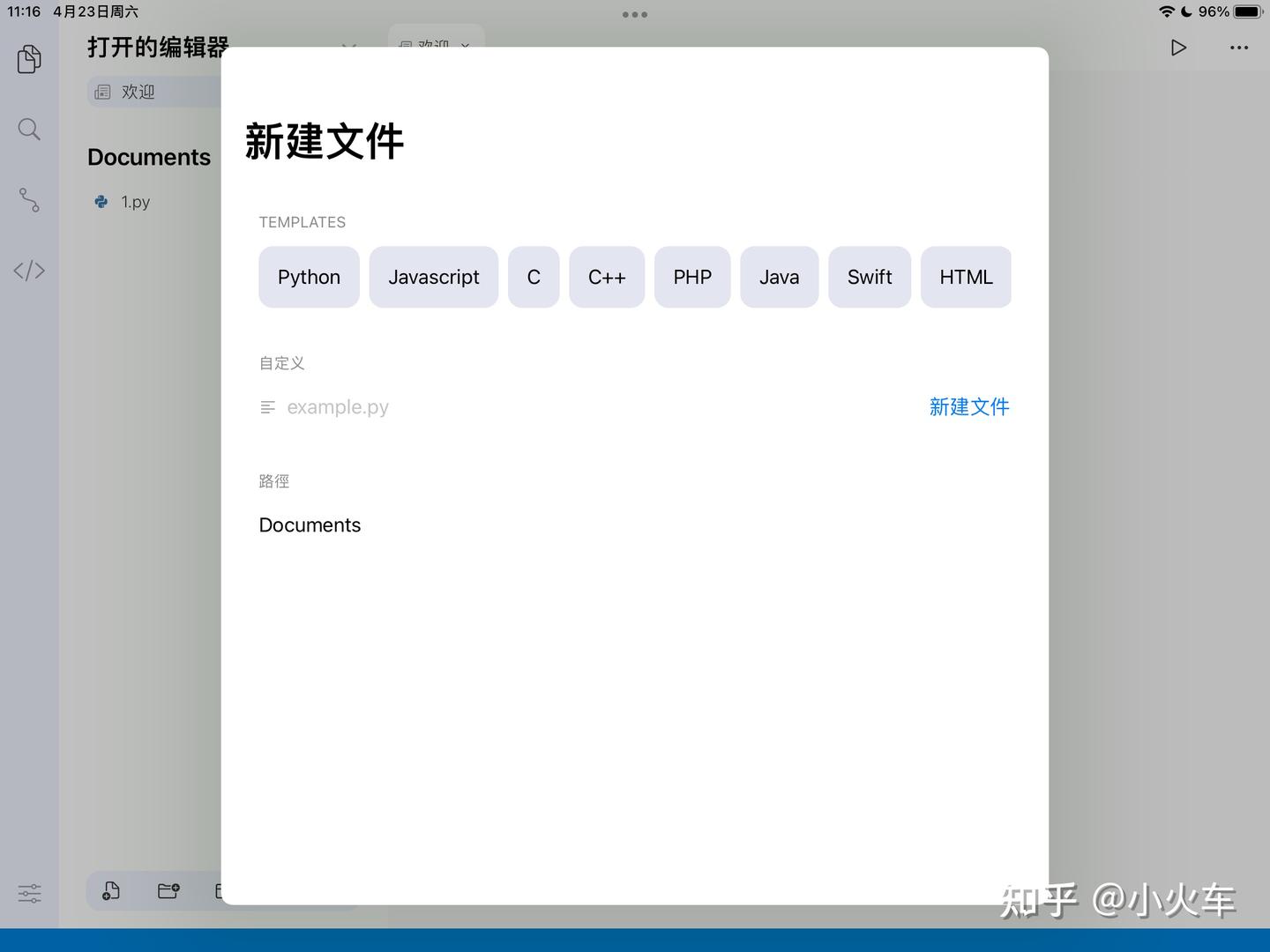The height and width of the screenshot is (952, 1270).
Task: Open the 欢迎 tab dropdown chevron
Action: pyautogui.click(x=465, y=47)
